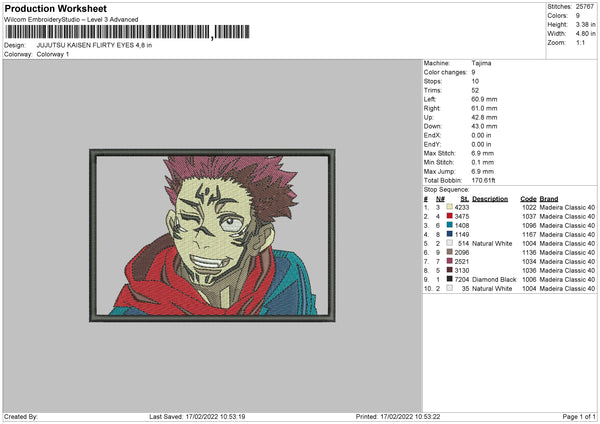Click the Left value 60.9 mm
Screen dimensions: 600x424
(484, 99)
